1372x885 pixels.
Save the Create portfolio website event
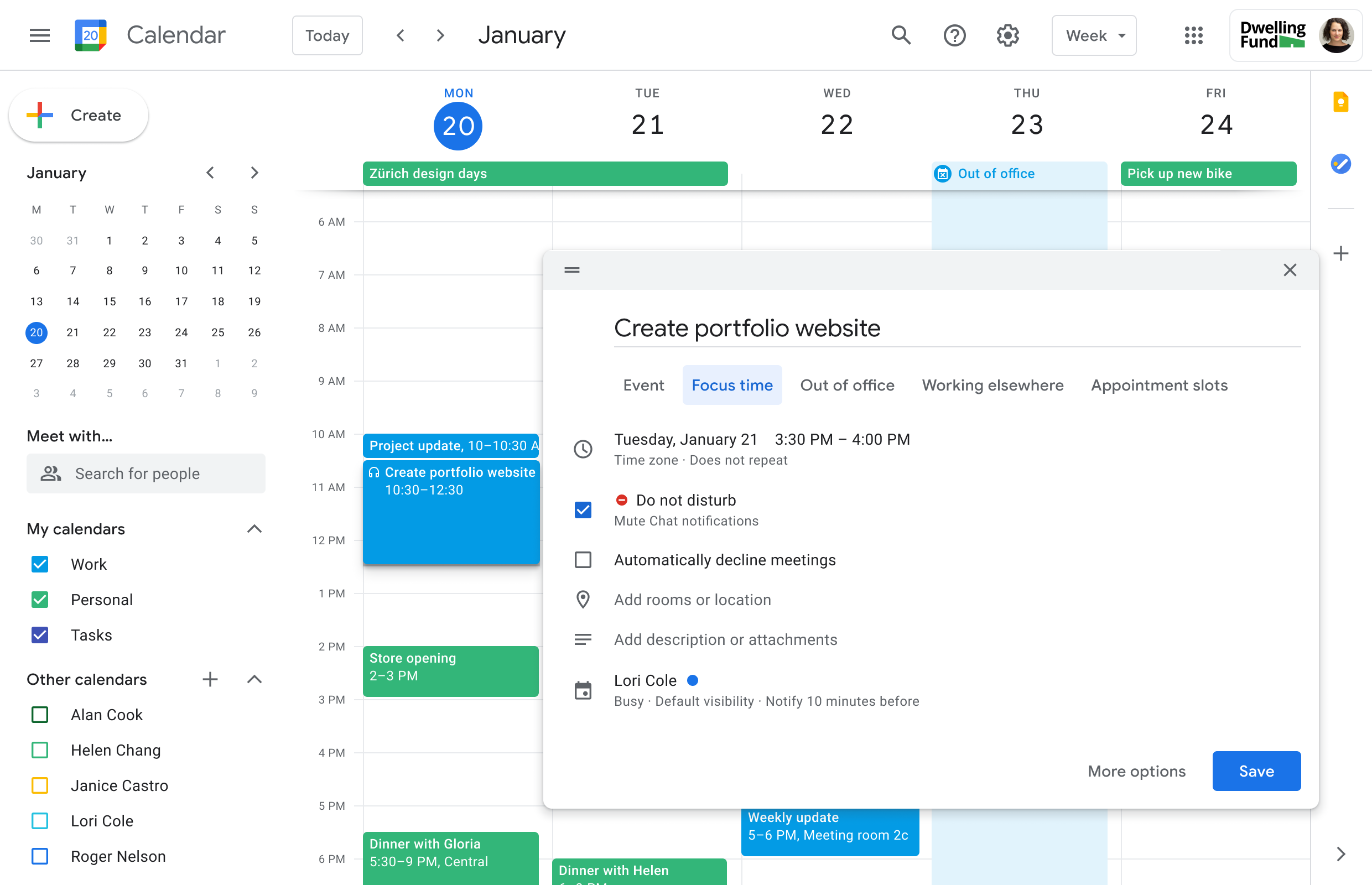coord(1256,771)
